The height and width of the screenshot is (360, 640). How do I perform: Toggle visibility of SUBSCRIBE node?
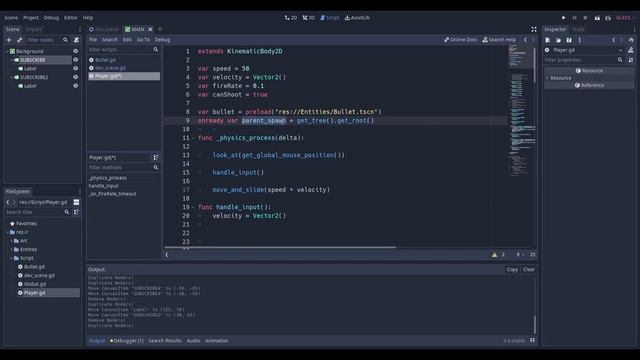pyautogui.click(x=76, y=60)
